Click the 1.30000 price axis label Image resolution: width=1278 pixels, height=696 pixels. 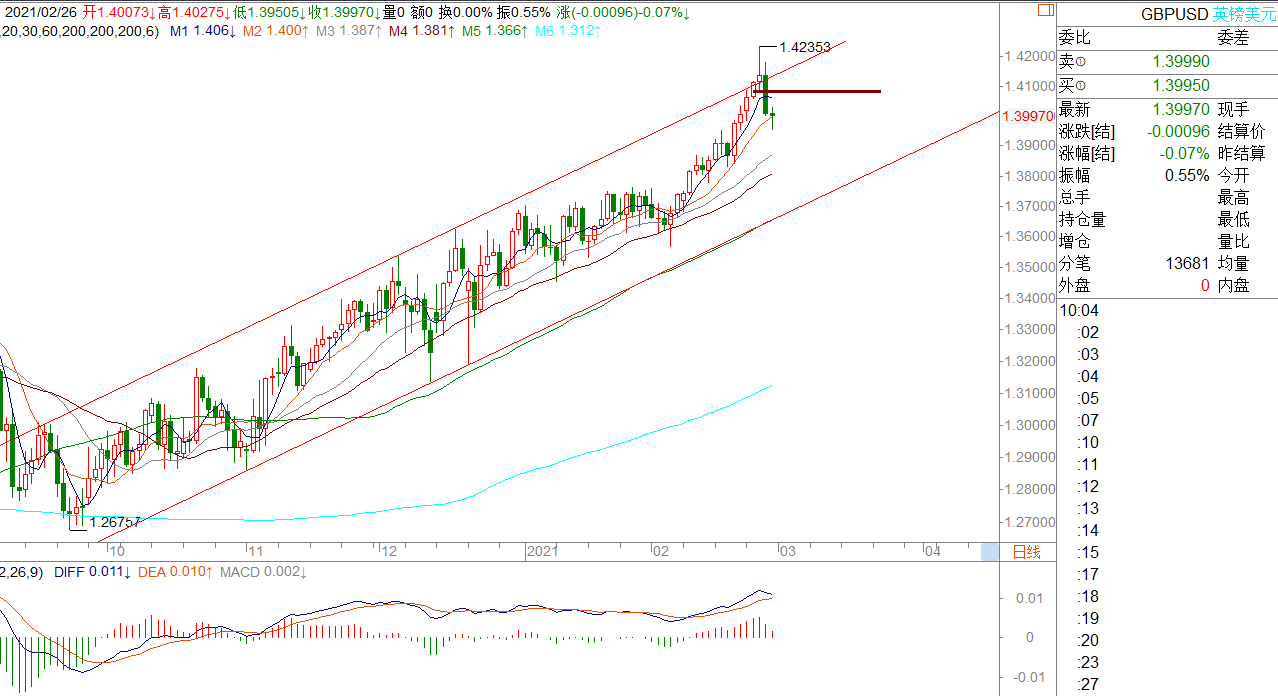tap(1028, 425)
